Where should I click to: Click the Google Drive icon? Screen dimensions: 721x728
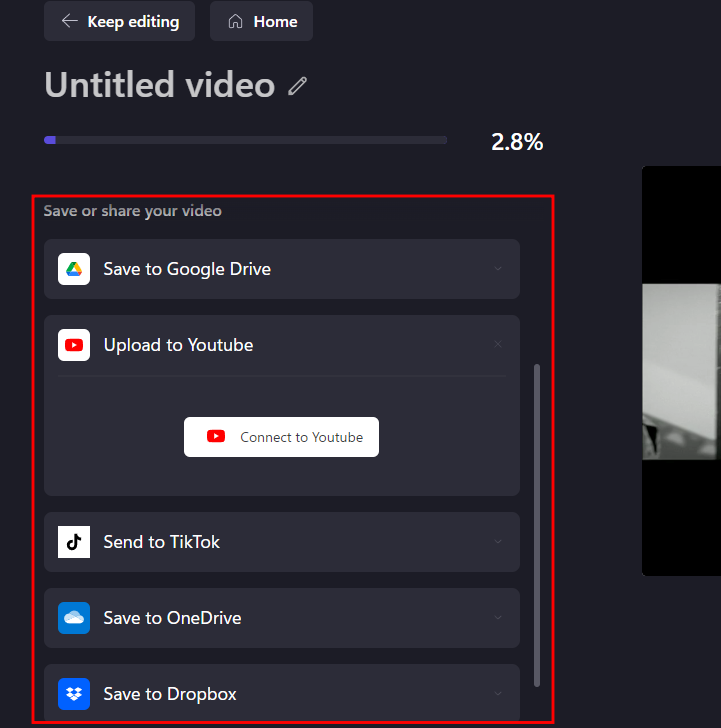pyautogui.click(x=74, y=269)
